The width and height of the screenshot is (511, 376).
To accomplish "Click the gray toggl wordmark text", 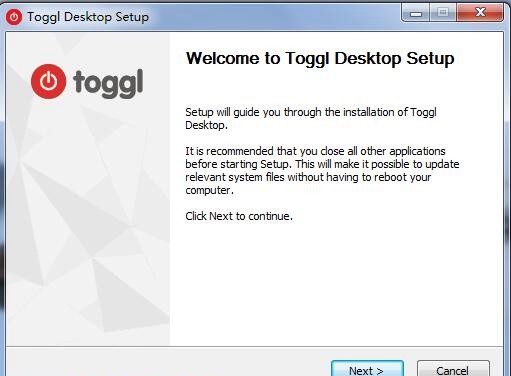I will click(108, 83).
